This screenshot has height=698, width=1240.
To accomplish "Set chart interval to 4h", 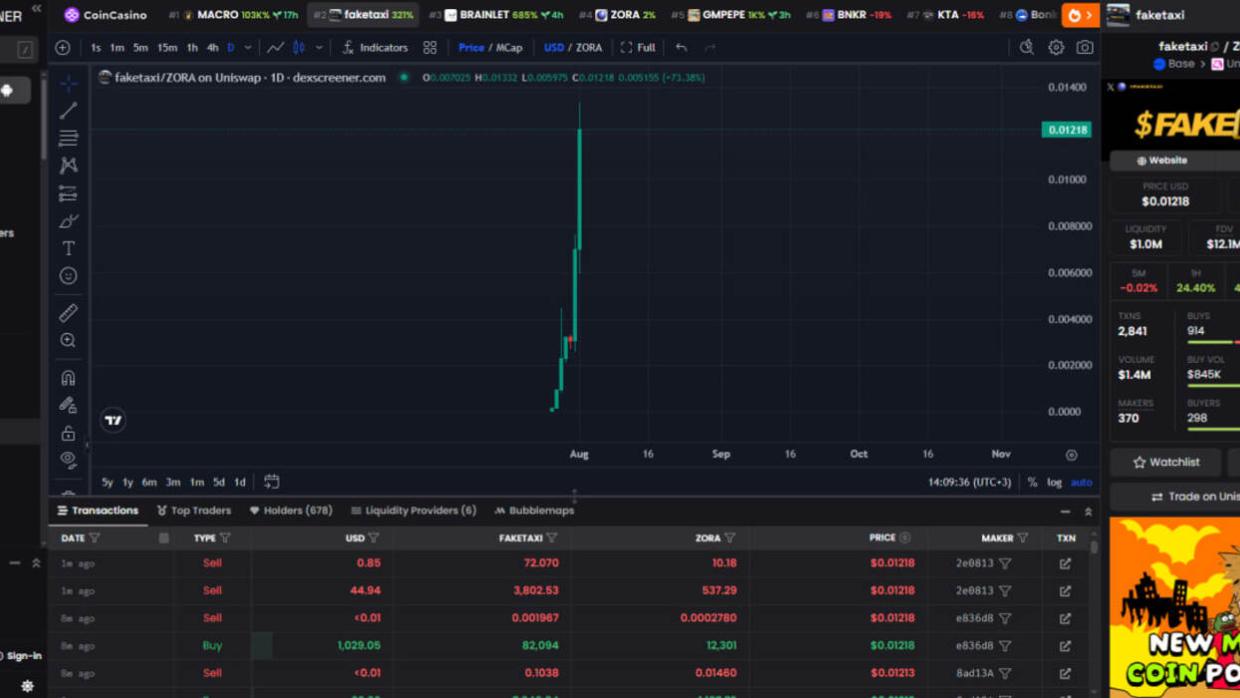I will [212, 47].
